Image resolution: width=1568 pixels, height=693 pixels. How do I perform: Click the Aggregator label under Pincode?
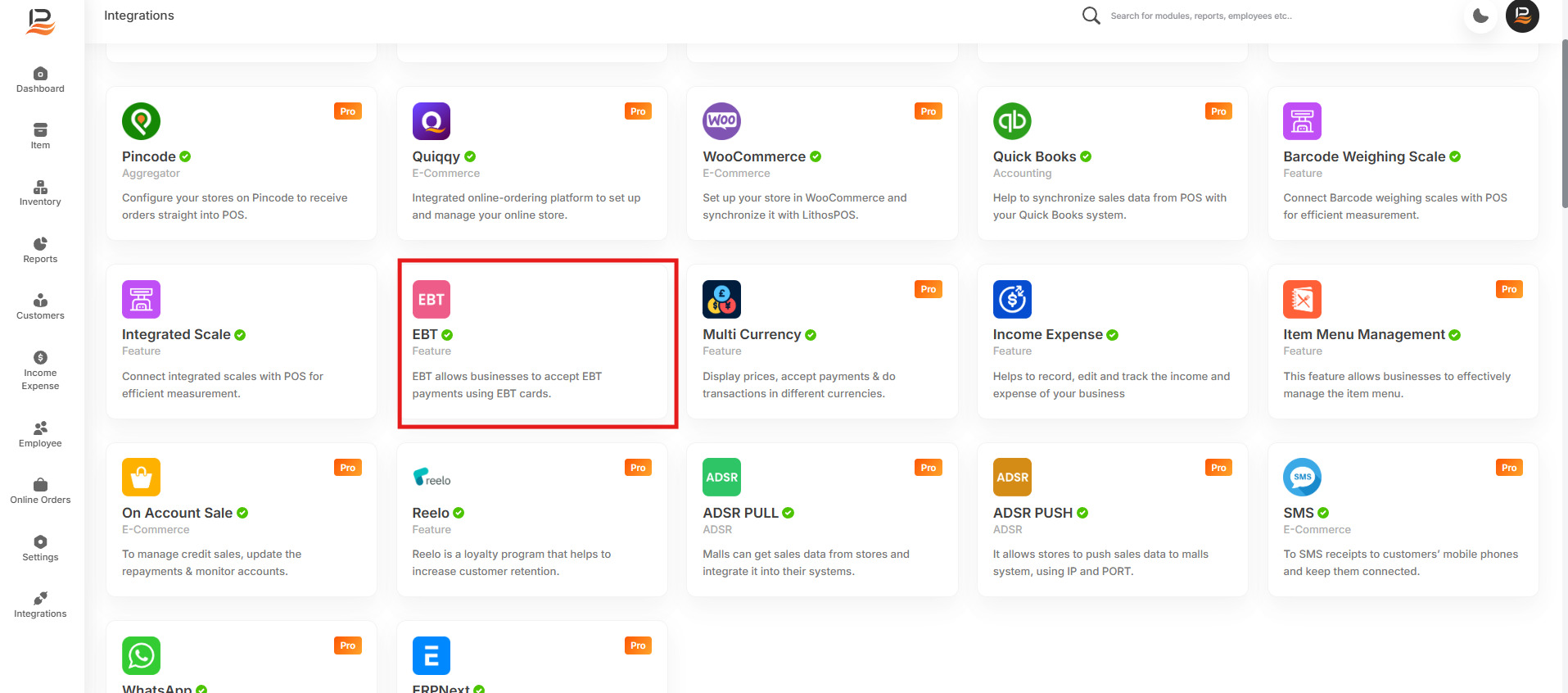click(151, 174)
